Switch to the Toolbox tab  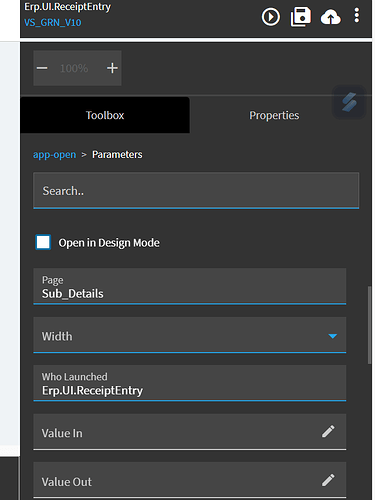(105, 115)
